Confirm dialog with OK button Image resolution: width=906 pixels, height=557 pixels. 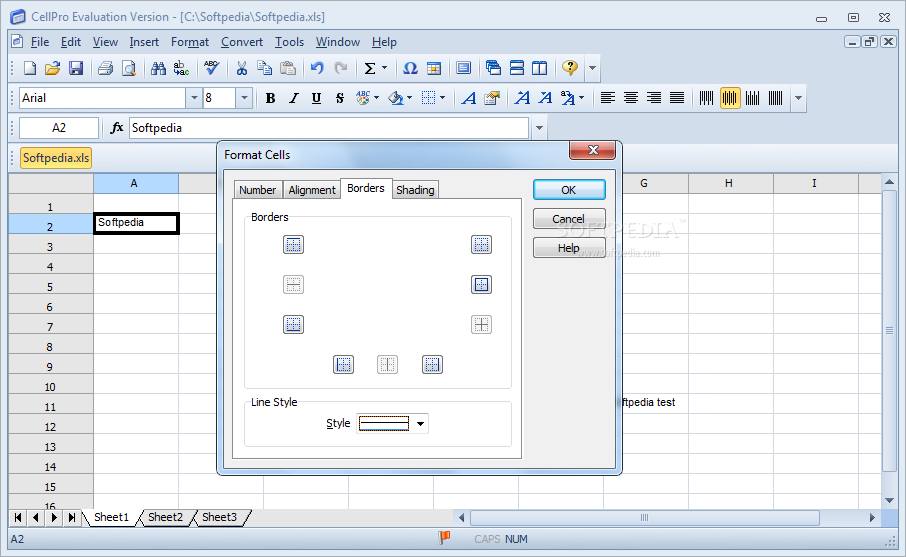coord(569,190)
